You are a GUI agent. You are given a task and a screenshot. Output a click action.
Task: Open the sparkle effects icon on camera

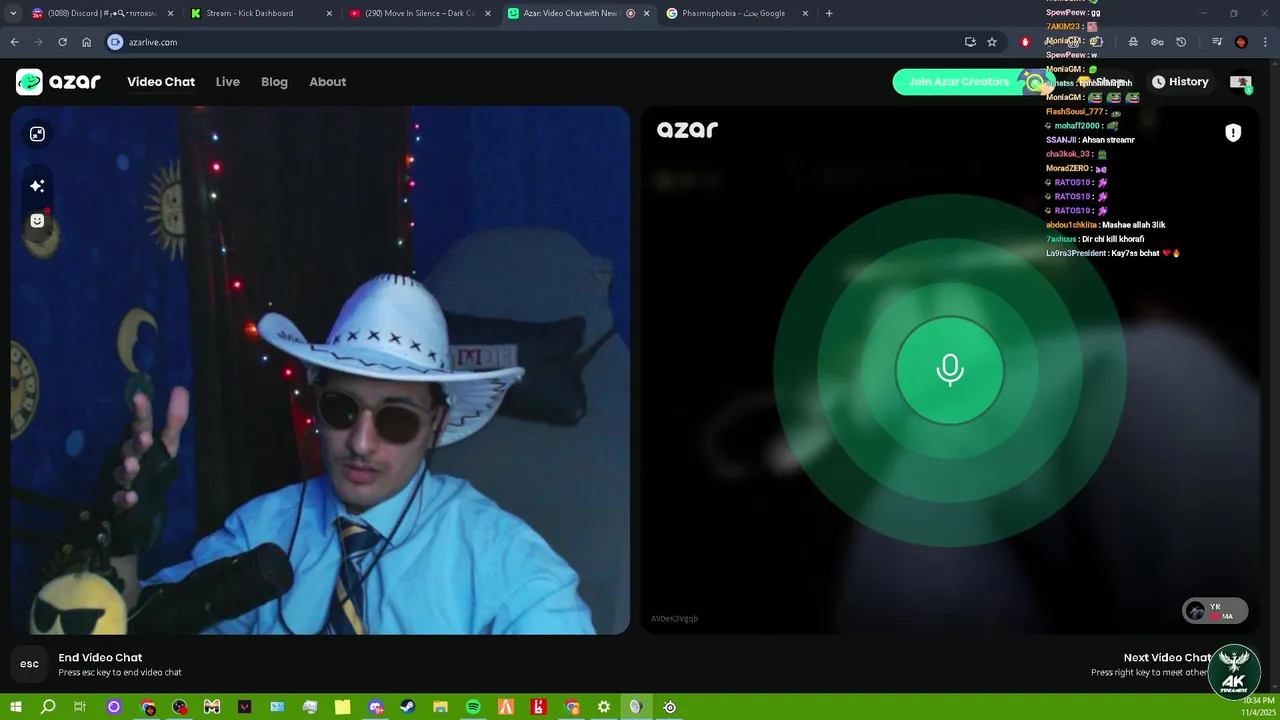tap(37, 186)
